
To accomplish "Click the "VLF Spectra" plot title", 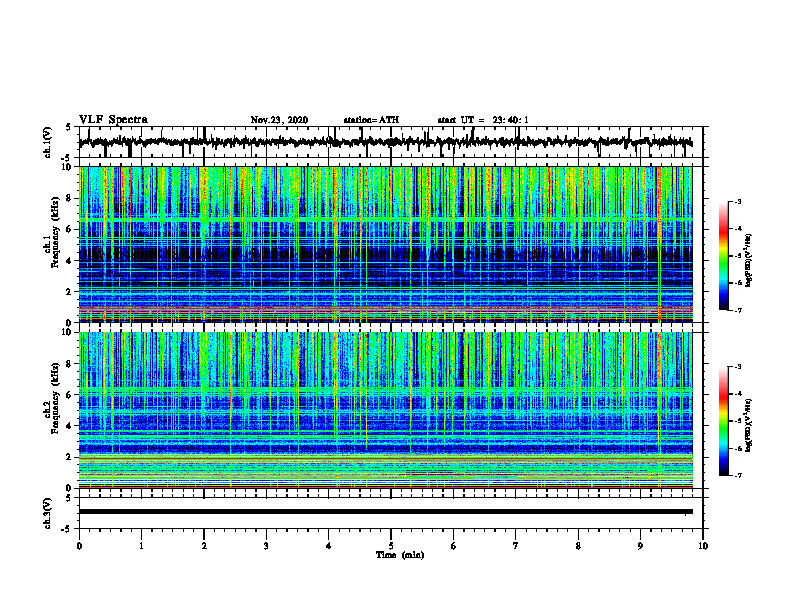I will click(x=113, y=120).
